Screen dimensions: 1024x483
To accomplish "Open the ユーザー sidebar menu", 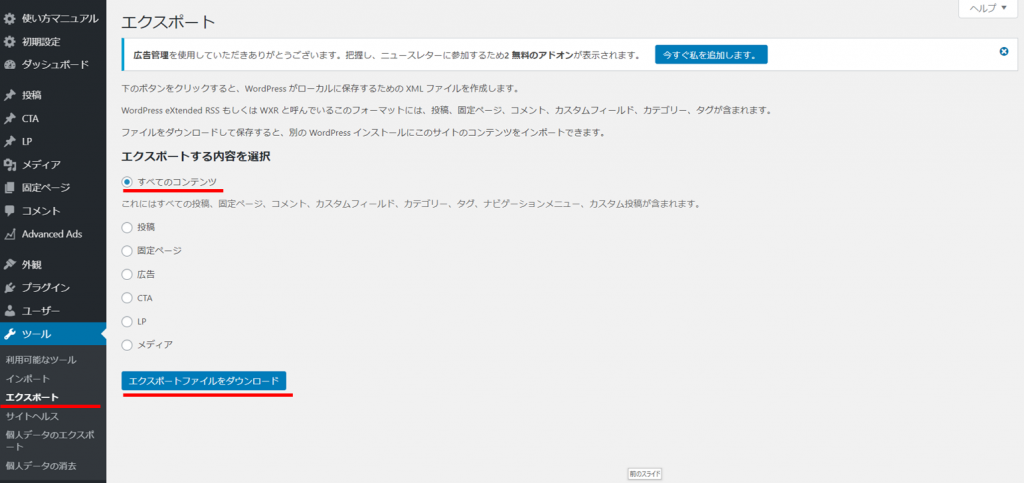I will coord(41,311).
